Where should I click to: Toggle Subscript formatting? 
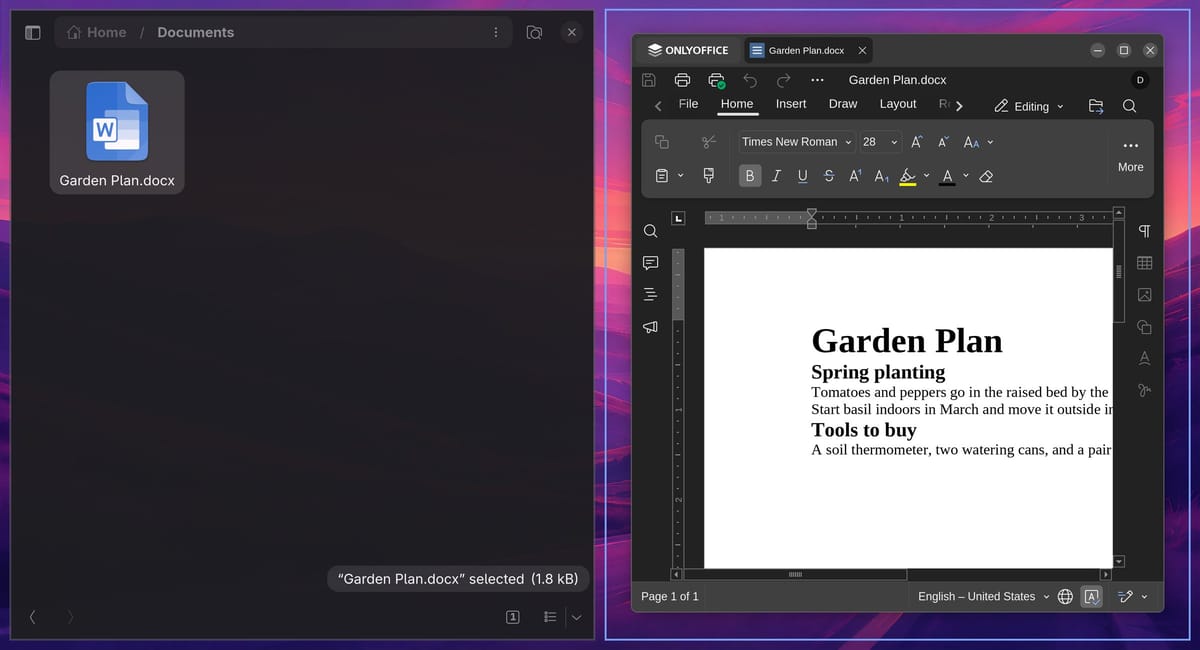click(x=881, y=176)
